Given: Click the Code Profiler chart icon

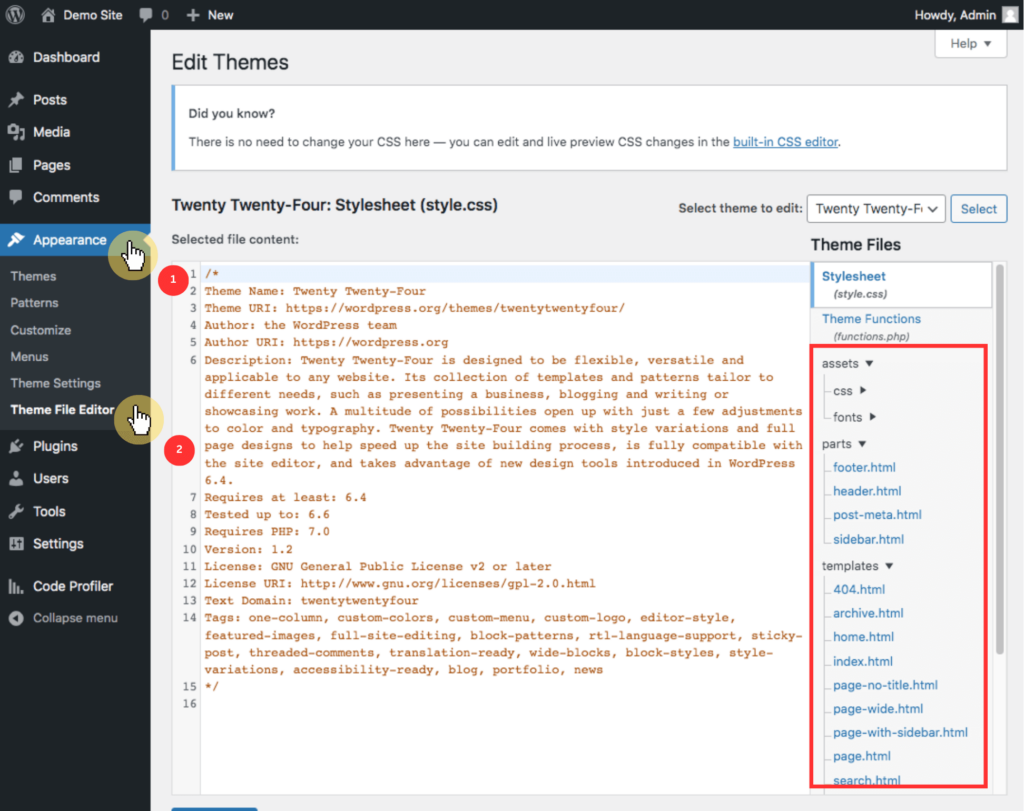Looking at the screenshot, I should click(x=16, y=586).
